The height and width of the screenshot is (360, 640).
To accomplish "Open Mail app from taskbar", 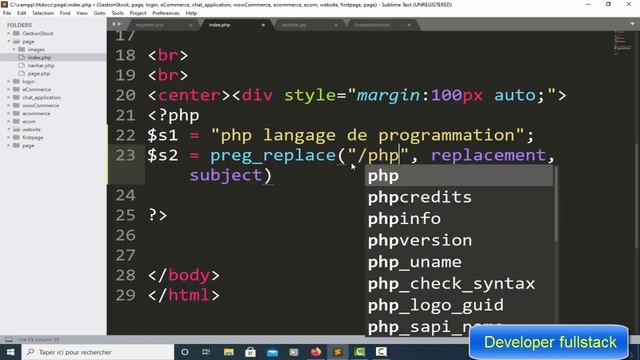I will [272, 352].
